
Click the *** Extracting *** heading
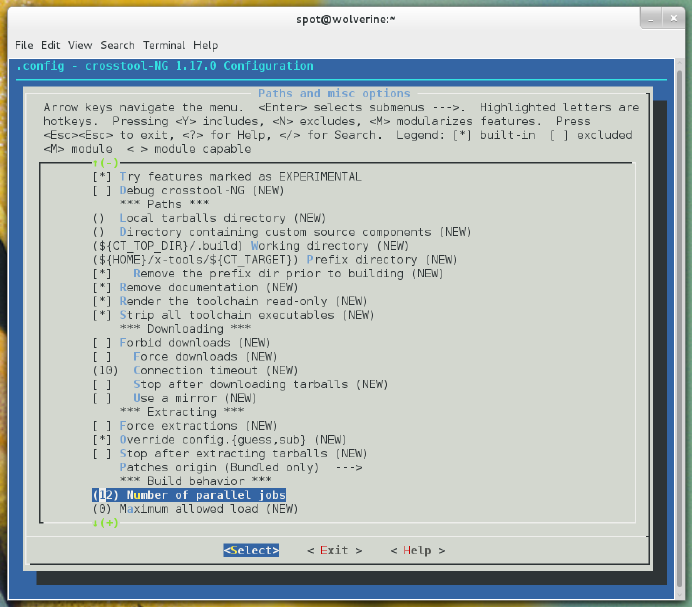(181, 411)
